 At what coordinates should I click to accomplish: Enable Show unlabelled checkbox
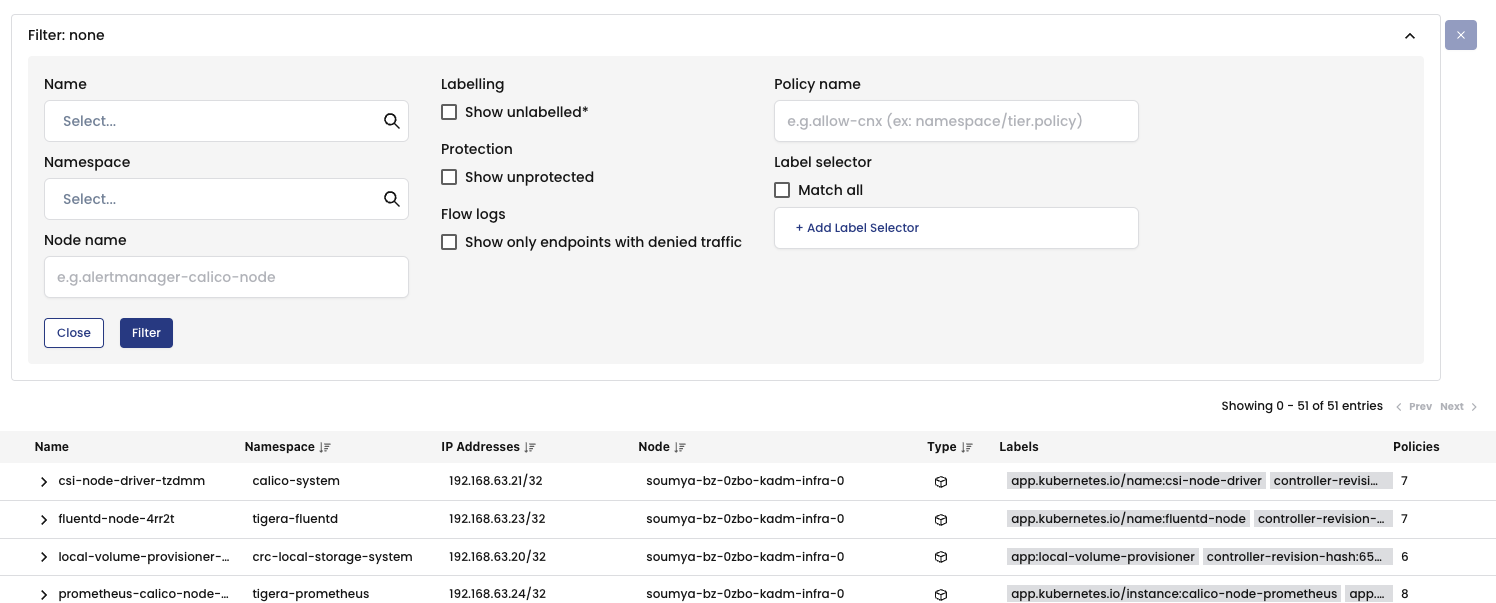click(x=449, y=112)
